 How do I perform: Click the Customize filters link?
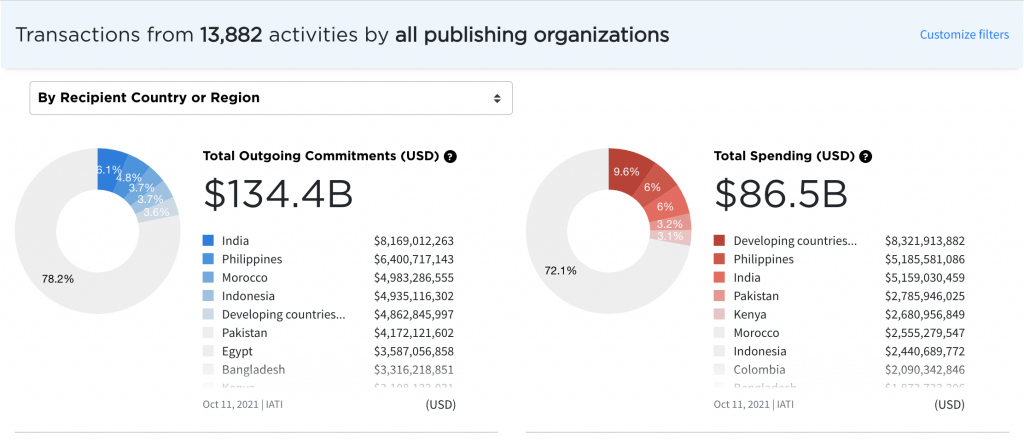coord(964,35)
